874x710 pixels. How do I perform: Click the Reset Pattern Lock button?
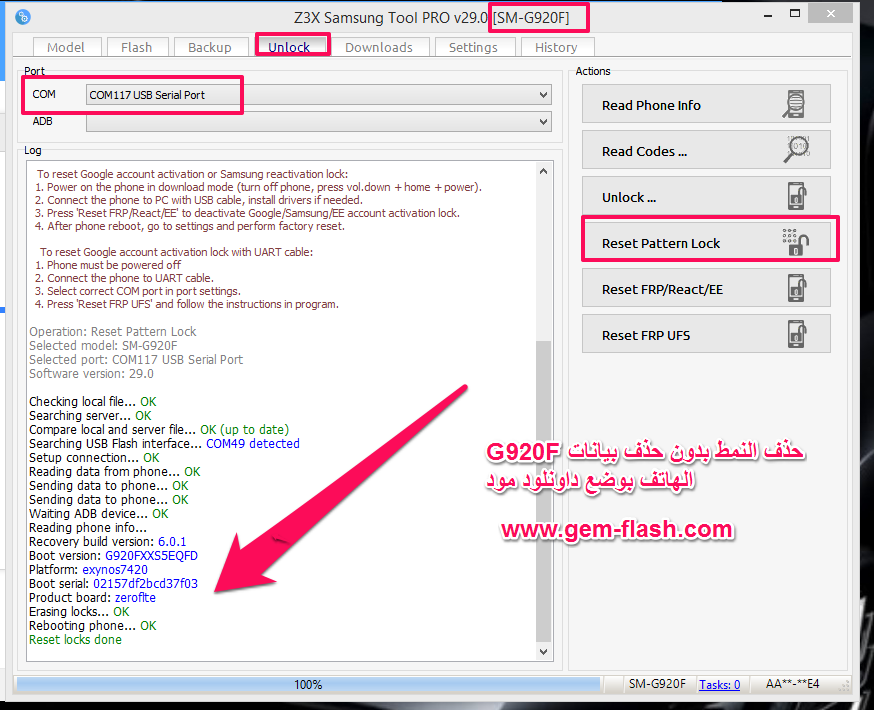[706, 242]
